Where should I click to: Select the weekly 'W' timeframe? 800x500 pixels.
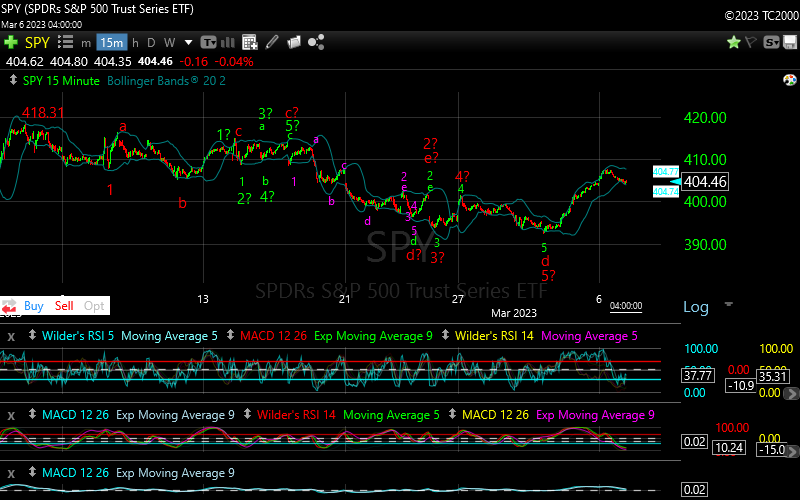tap(169, 43)
